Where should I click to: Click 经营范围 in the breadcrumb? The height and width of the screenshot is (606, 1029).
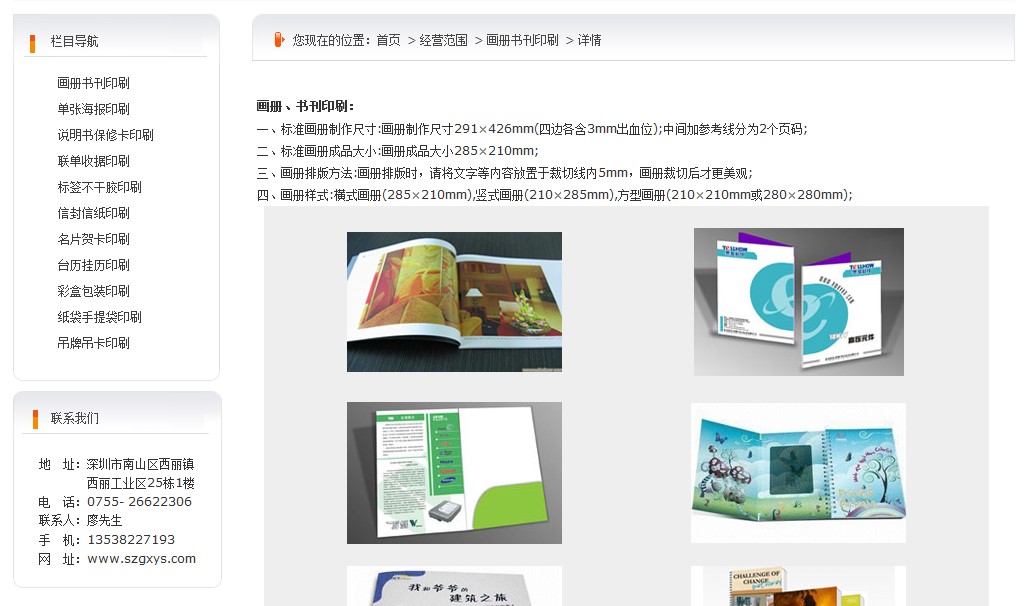[444, 40]
